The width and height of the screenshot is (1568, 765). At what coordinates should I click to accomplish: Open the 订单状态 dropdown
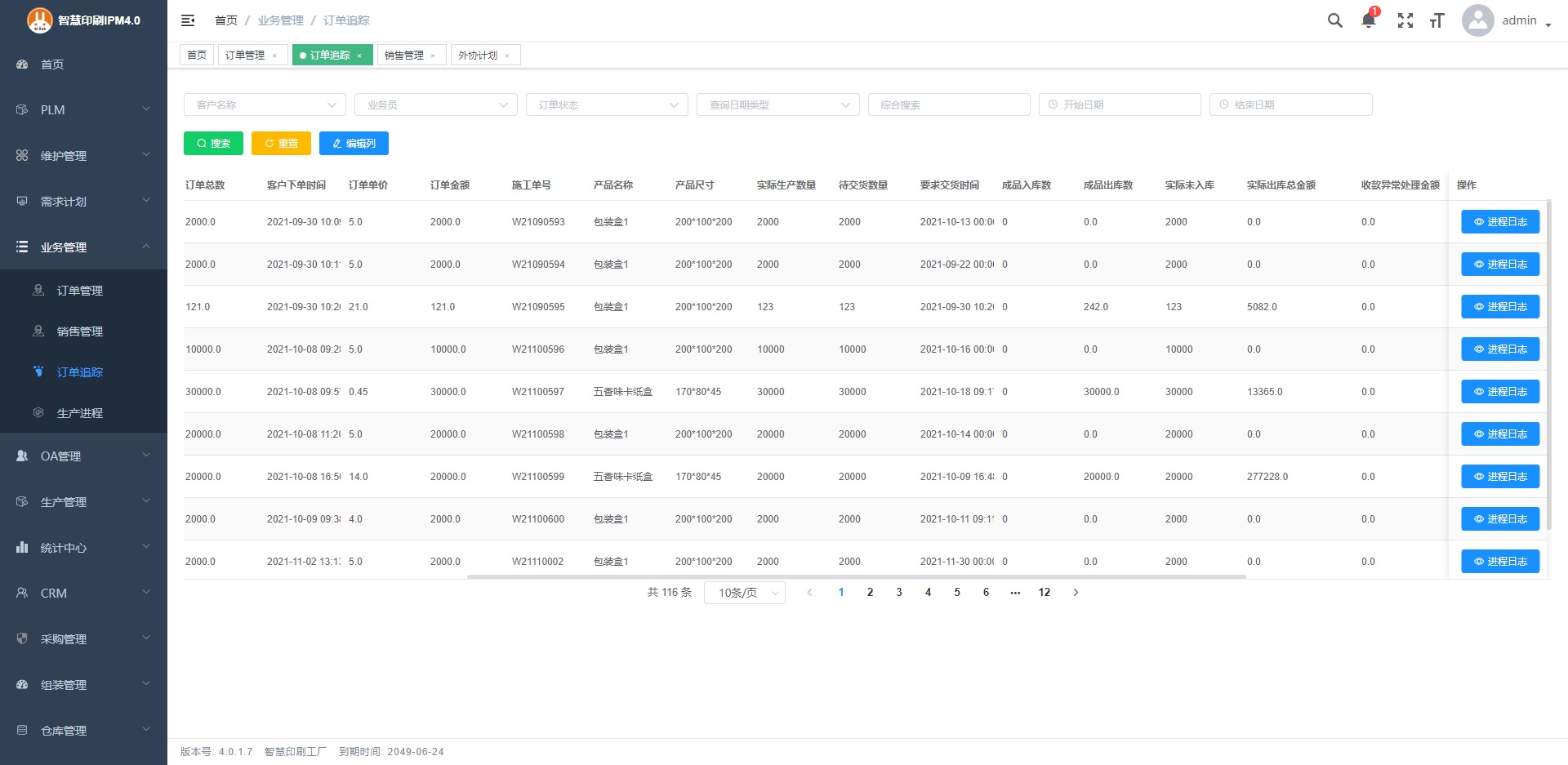click(x=607, y=105)
